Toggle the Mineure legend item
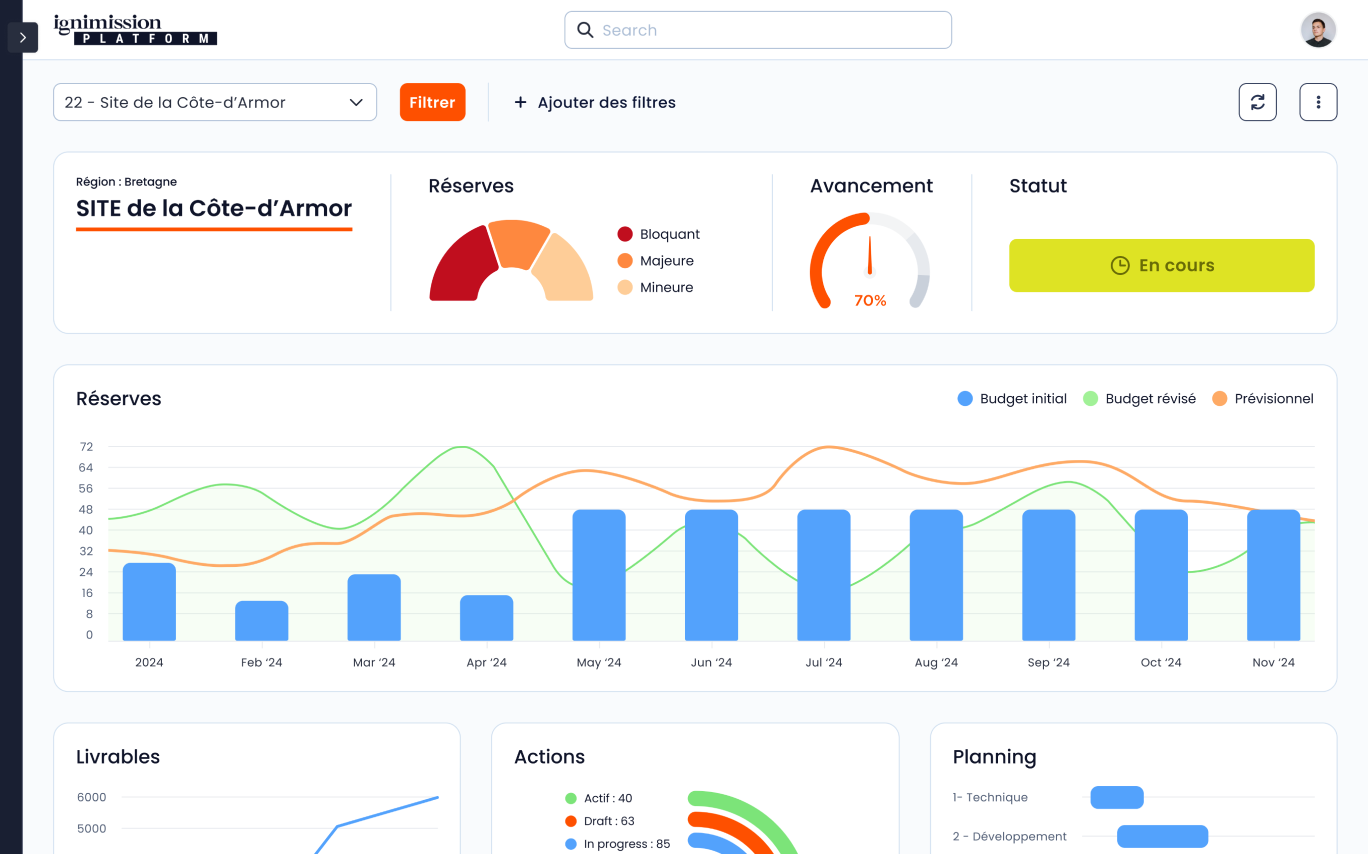The width and height of the screenshot is (1368, 854). [655, 288]
